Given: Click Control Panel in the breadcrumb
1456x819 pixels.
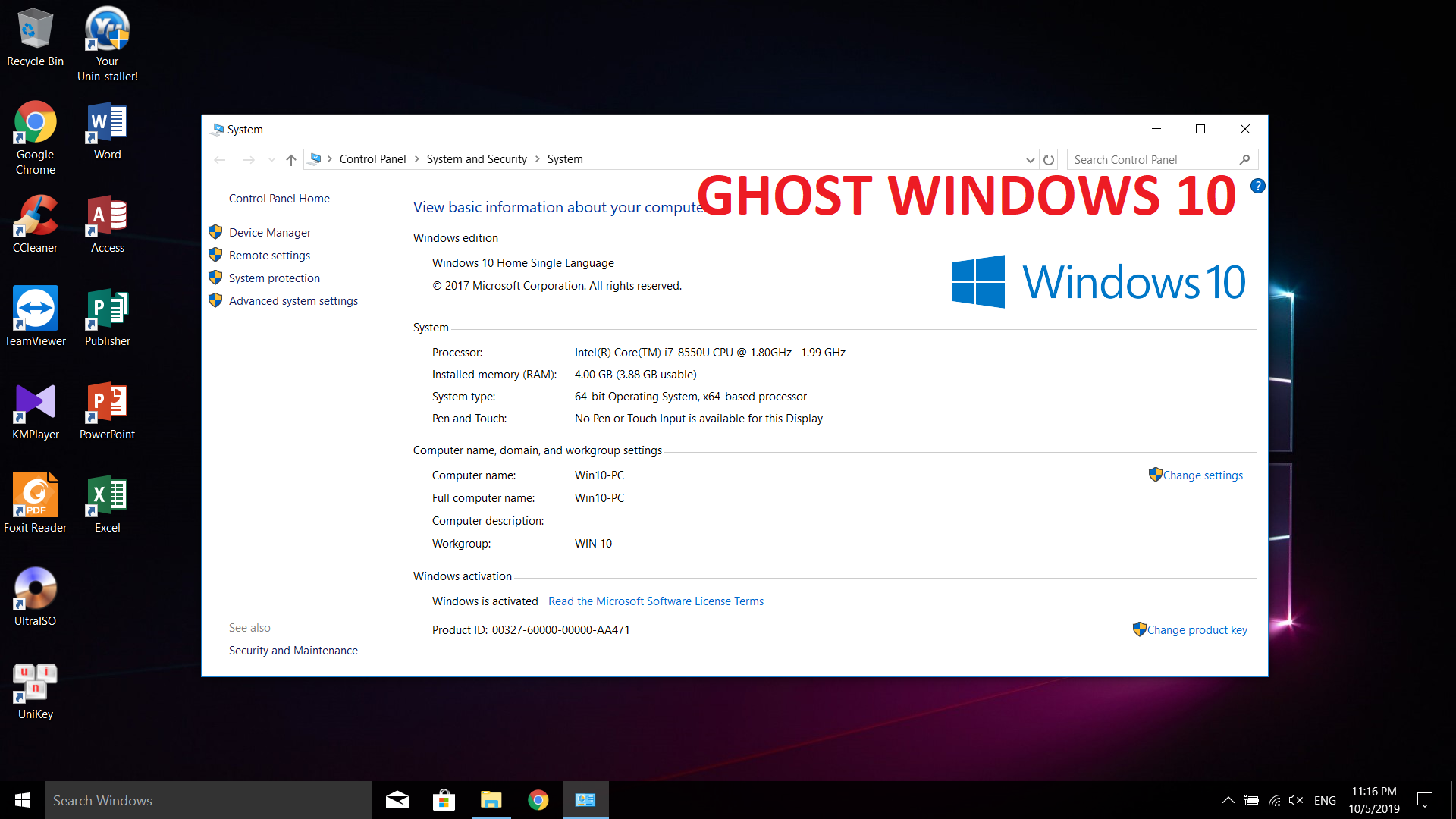Looking at the screenshot, I should pyautogui.click(x=372, y=159).
